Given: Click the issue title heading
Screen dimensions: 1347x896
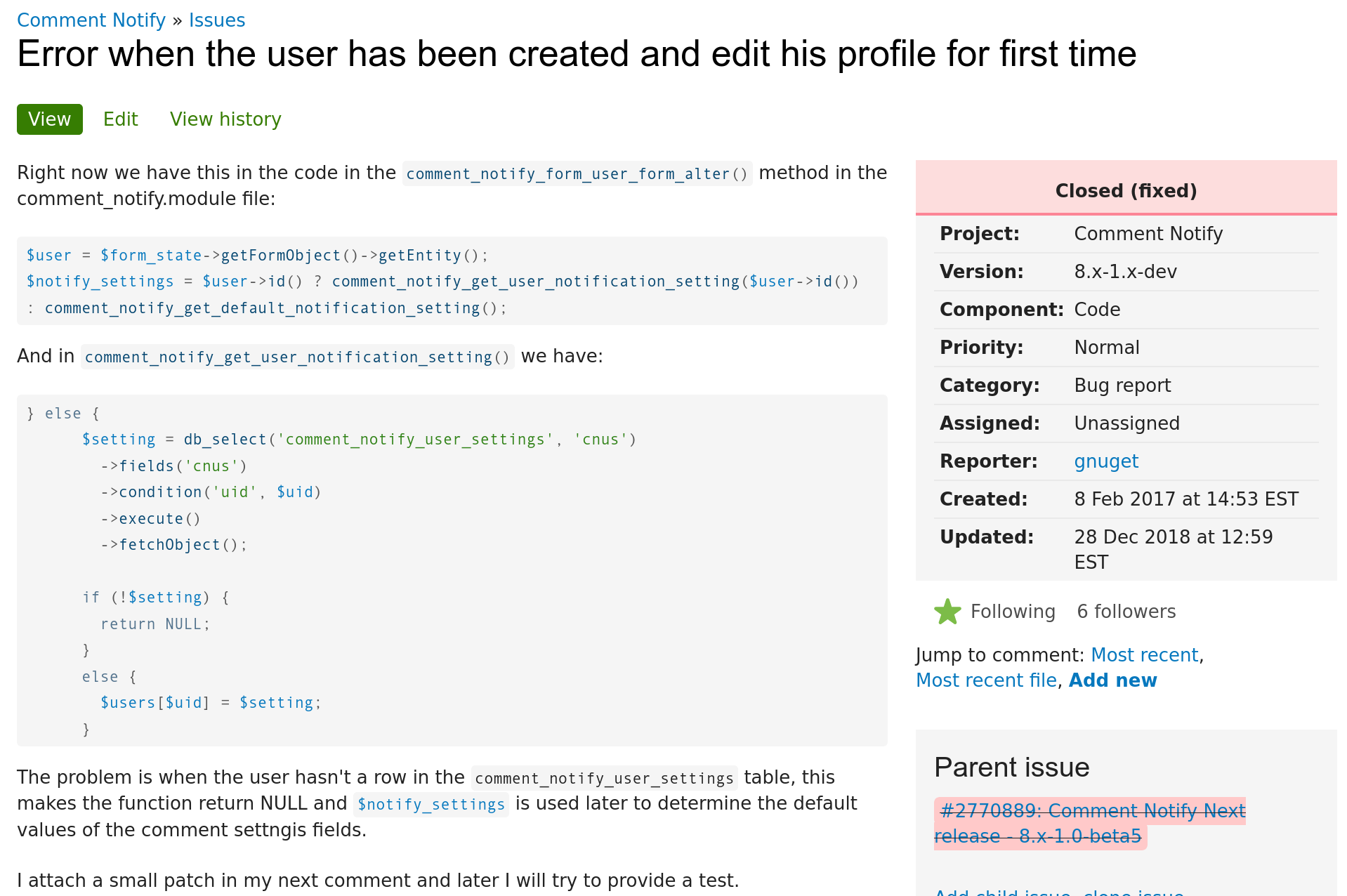Looking at the screenshot, I should click(x=576, y=54).
